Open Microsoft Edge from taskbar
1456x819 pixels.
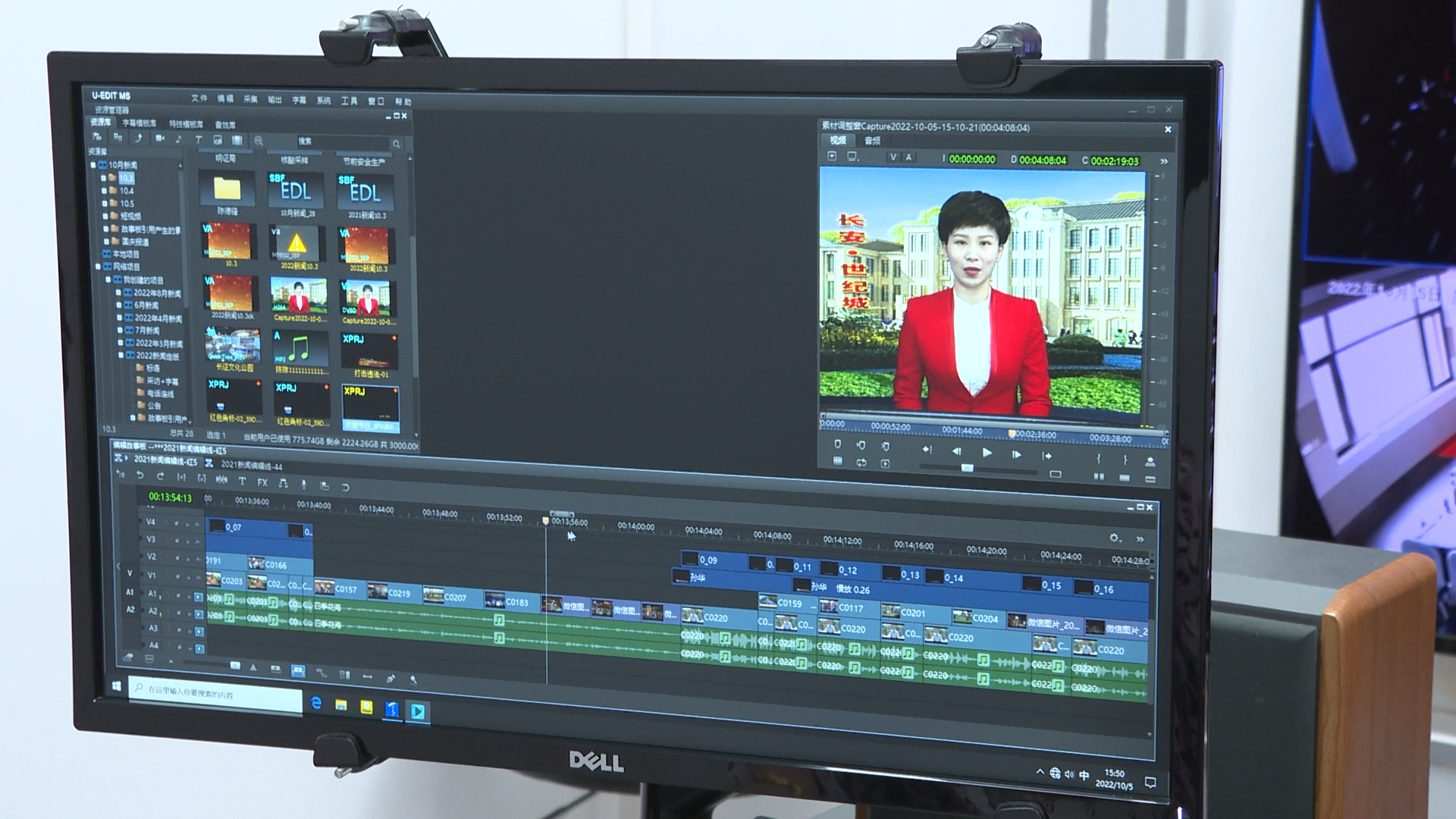pyautogui.click(x=316, y=703)
